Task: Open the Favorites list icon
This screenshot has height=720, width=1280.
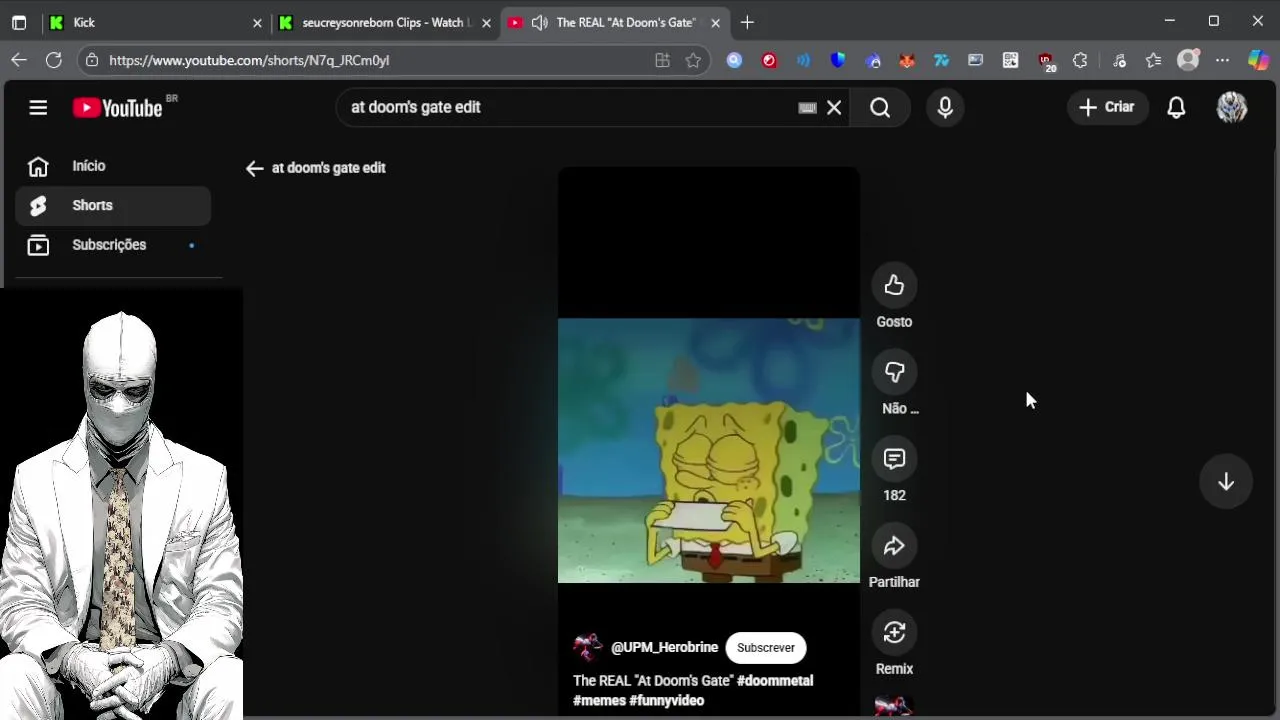Action: tap(1153, 60)
